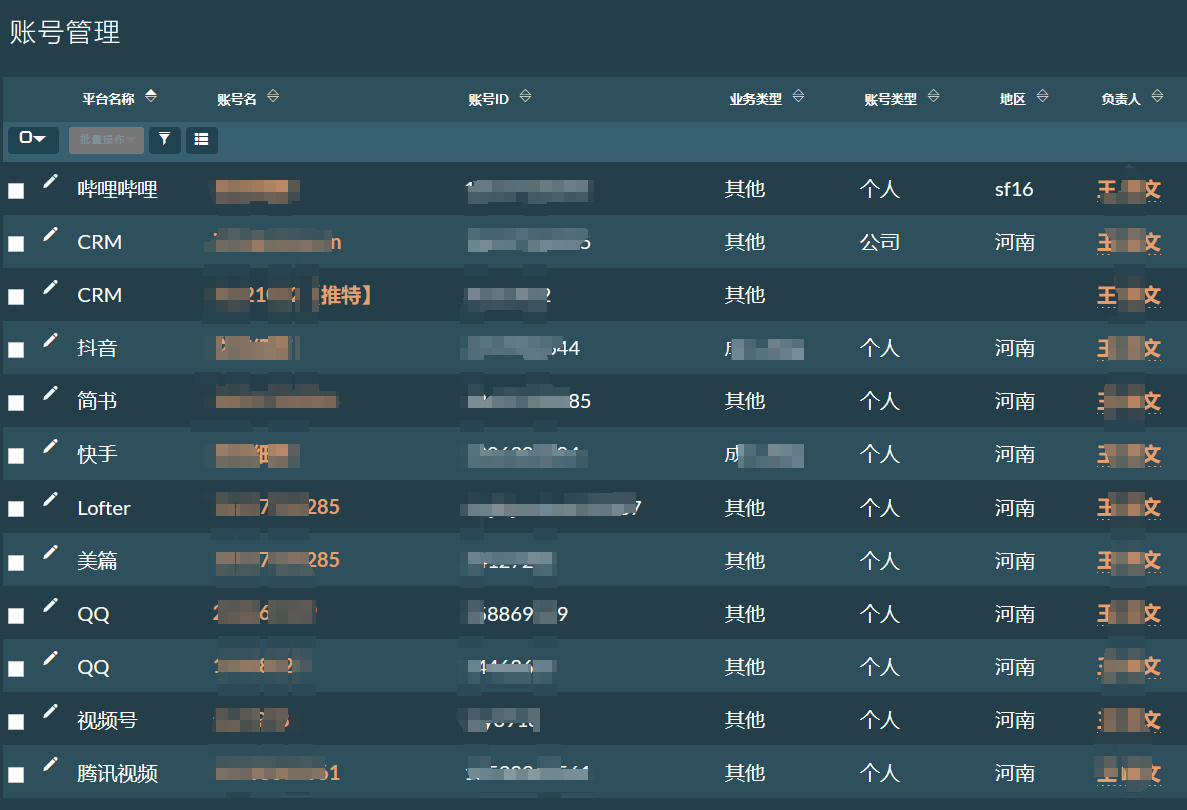Edit the 哔哩哔哩 row with pencil icon

pos(50,181)
